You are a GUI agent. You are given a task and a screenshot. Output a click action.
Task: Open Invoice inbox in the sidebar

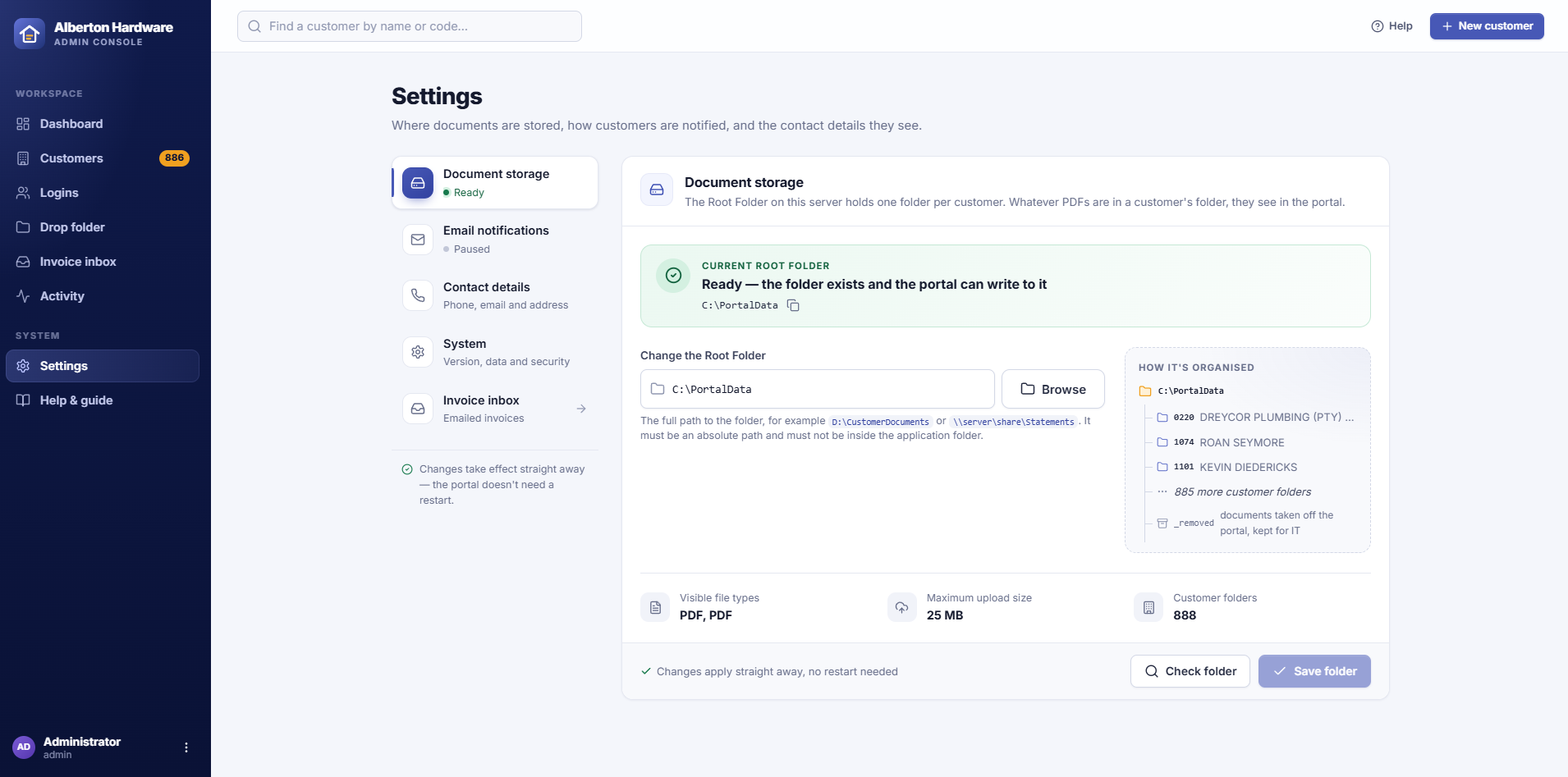click(103, 262)
